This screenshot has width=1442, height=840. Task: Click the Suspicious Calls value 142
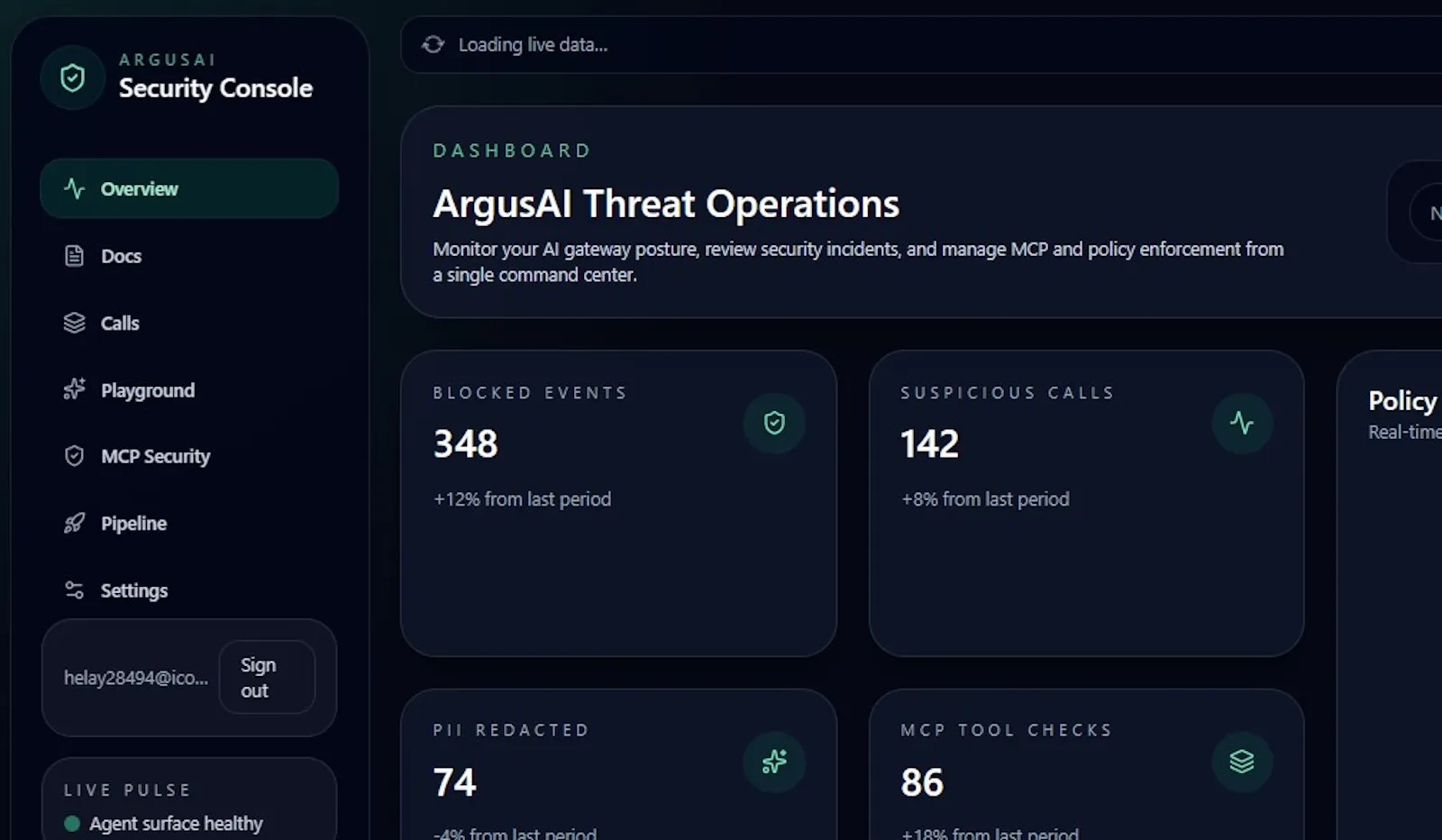[x=929, y=443]
